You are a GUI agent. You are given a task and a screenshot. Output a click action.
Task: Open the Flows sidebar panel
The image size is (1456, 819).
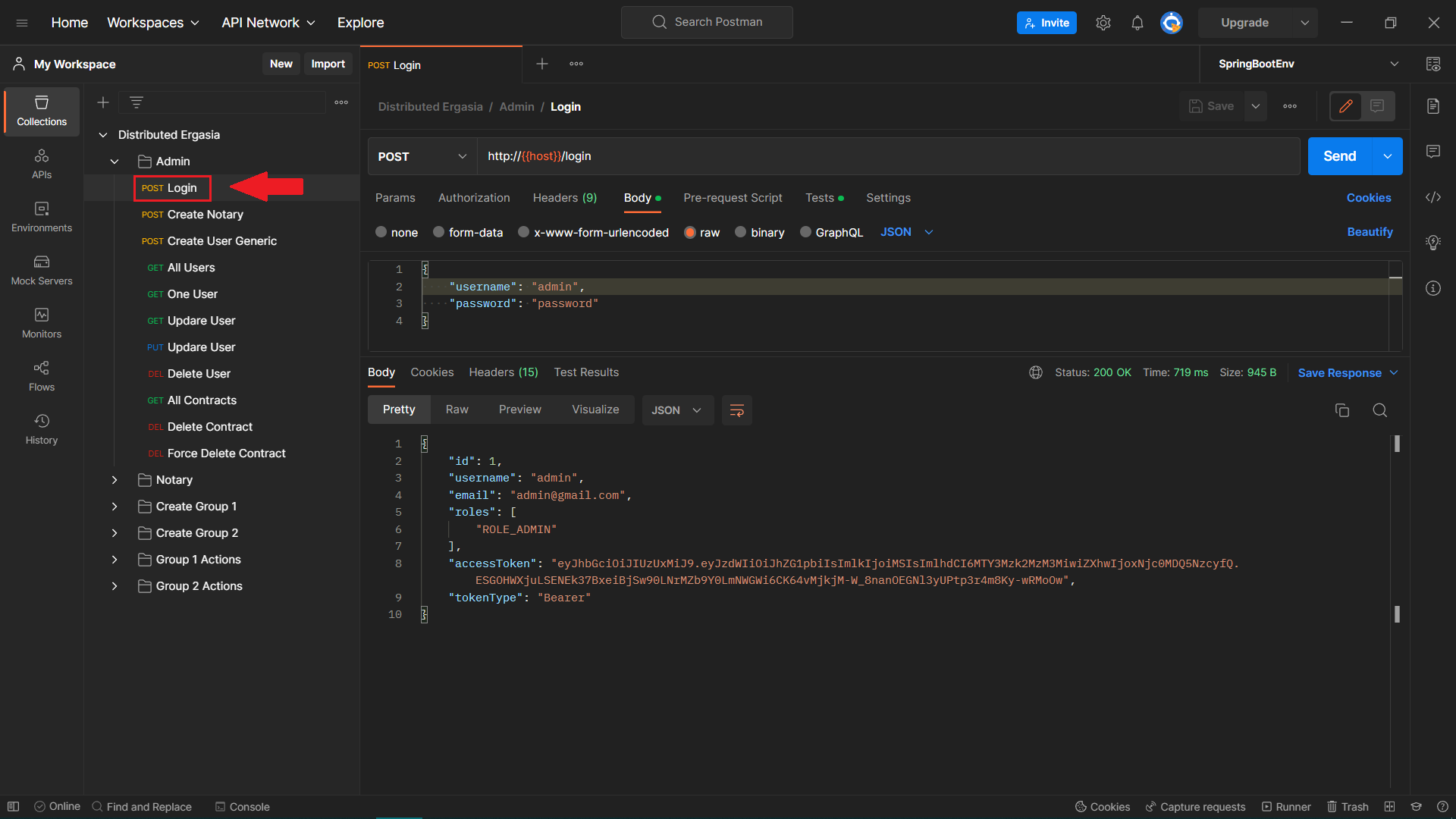pos(42,377)
